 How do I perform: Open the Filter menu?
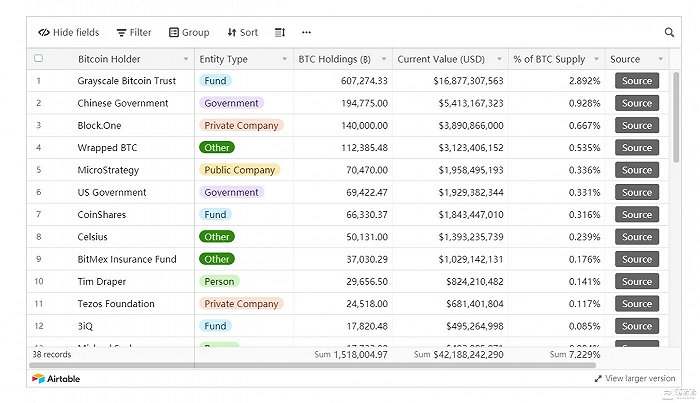click(x=134, y=32)
